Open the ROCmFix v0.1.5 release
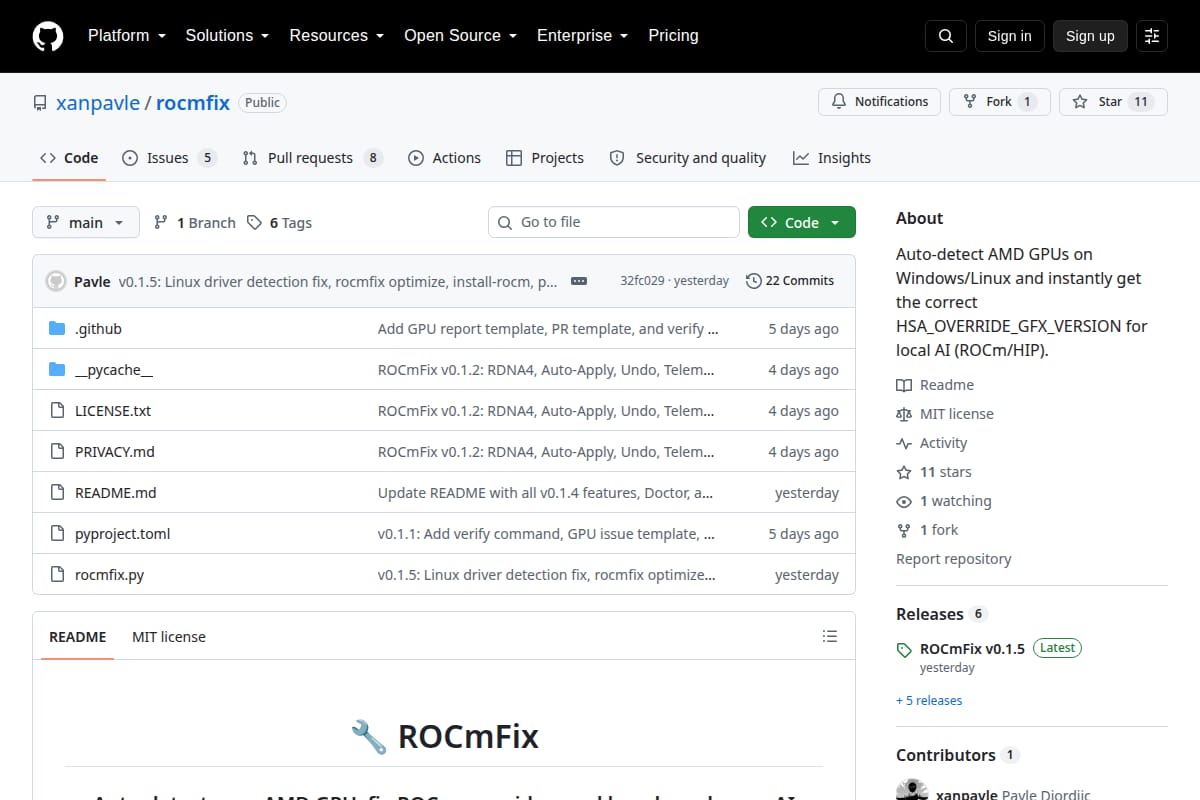1200x800 pixels. (x=972, y=649)
